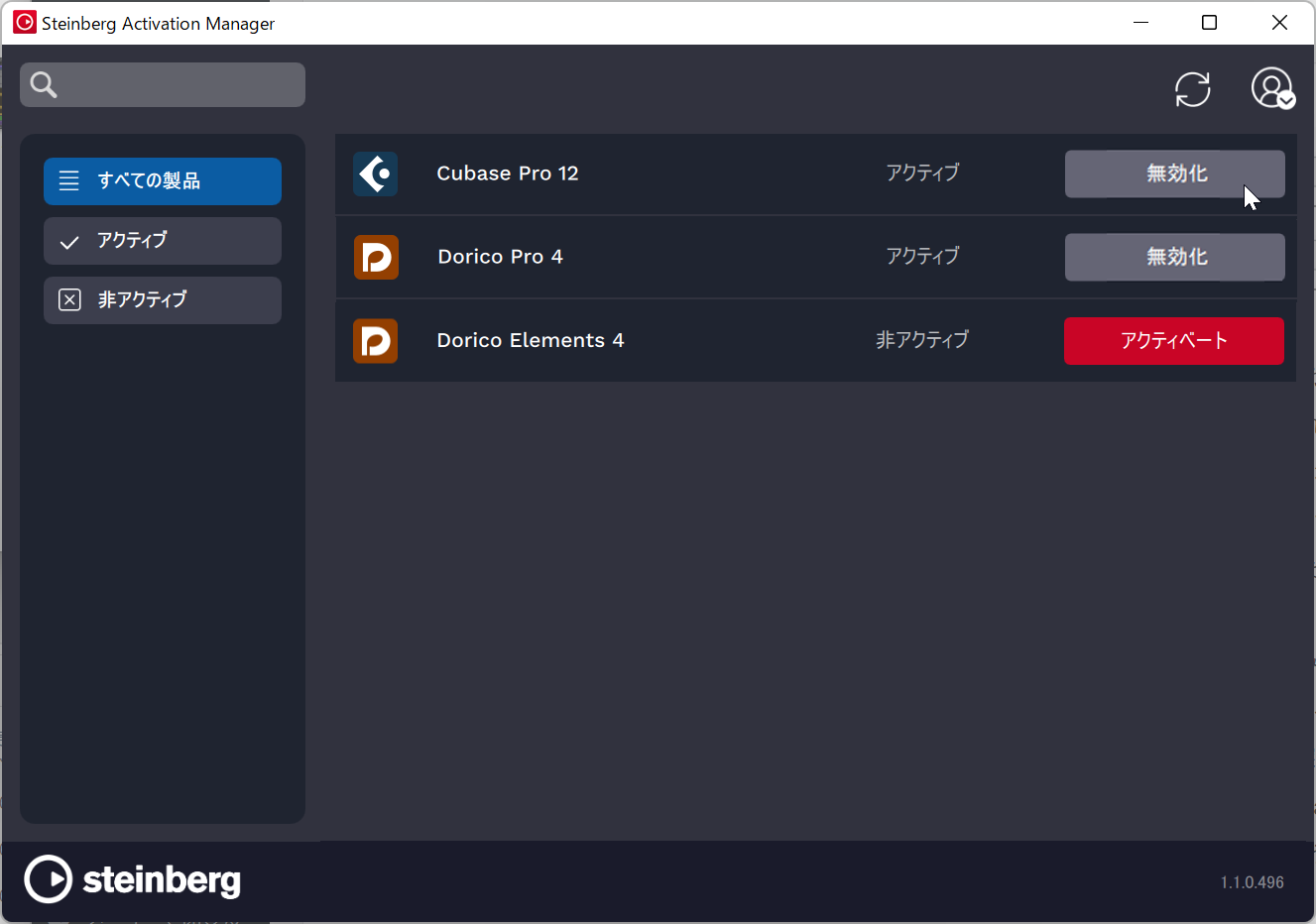This screenshot has width=1316, height=924.
Task: Select the Dorico Elements 4 product name
Action: coord(530,340)
